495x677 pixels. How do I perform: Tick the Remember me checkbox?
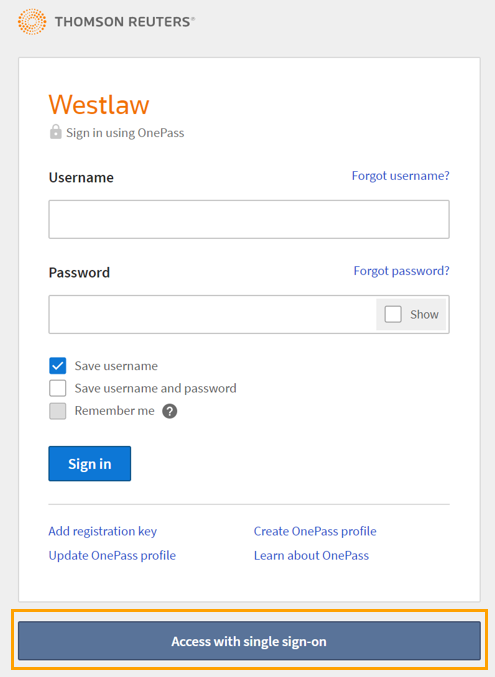(57, 411)
